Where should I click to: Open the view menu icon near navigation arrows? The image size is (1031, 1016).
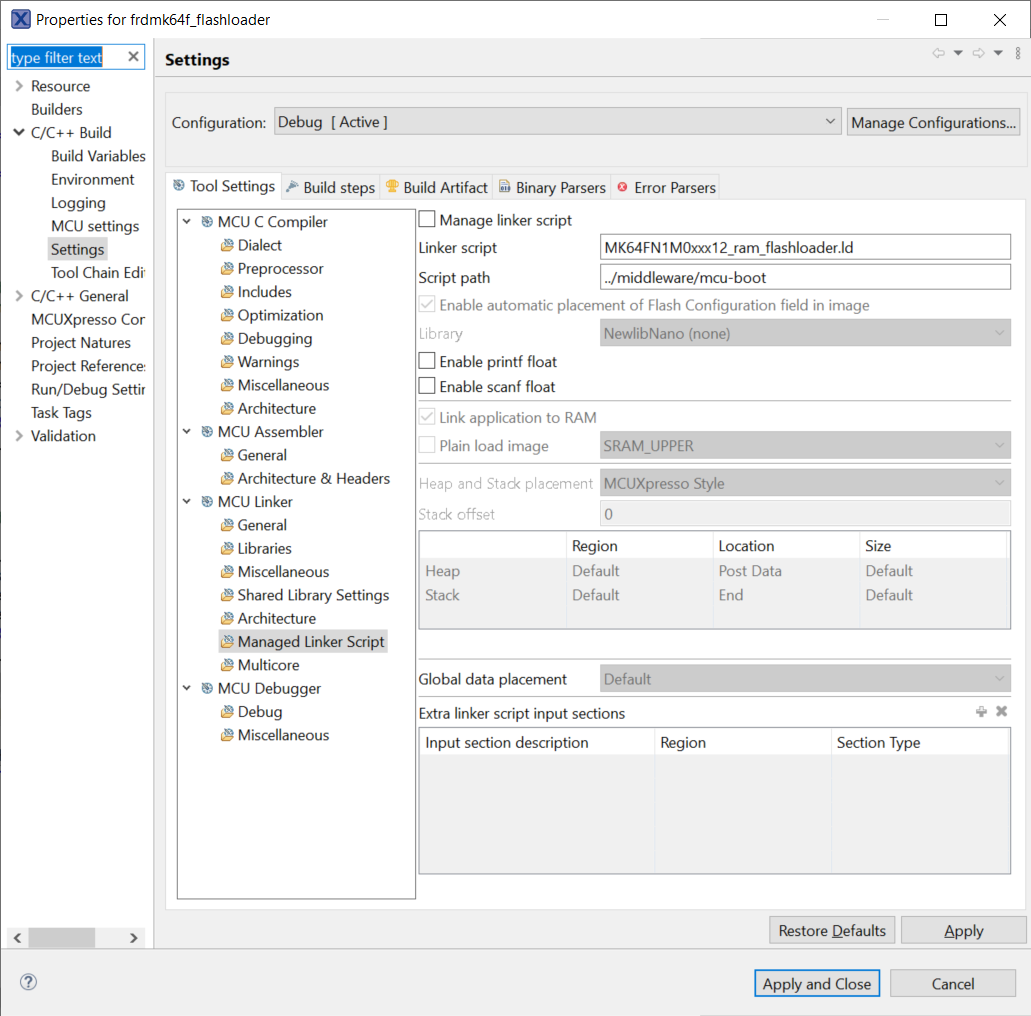tap(1017, 53)
